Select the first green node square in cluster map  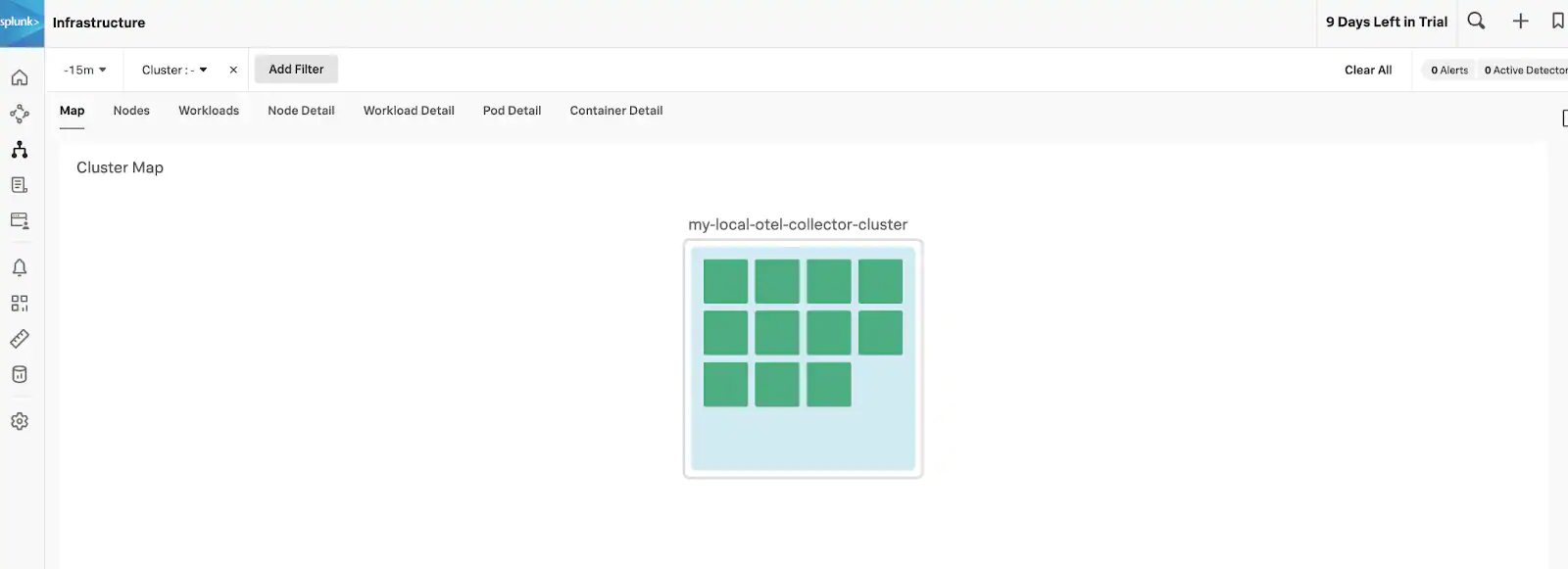(725, 281)
